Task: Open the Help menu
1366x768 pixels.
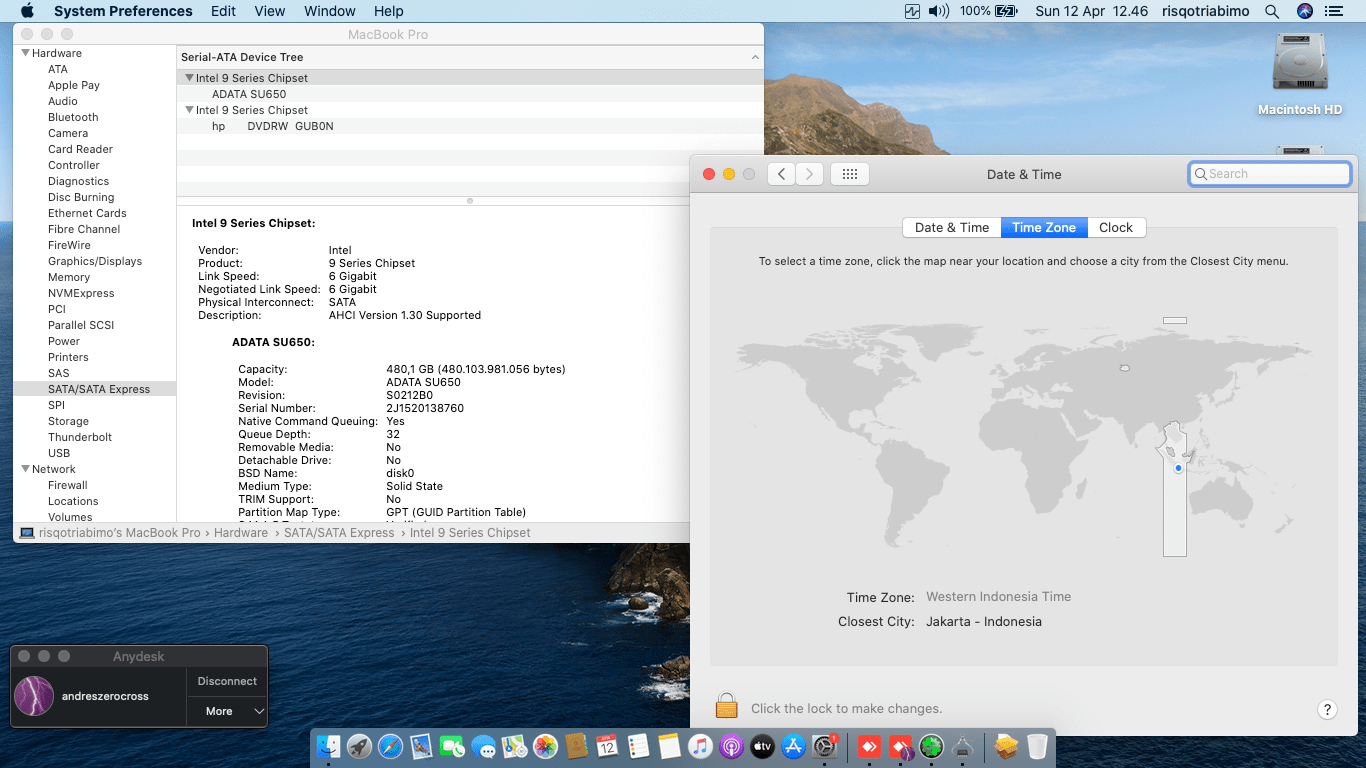Action: click(389, 11)
